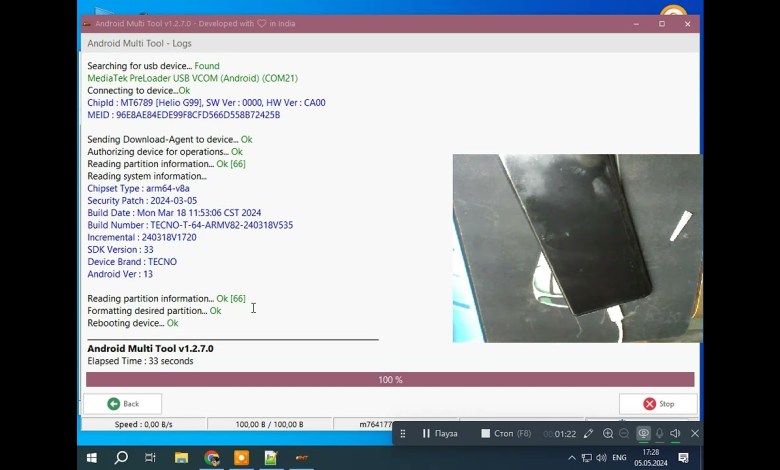The width and height of the screenshot is (780, 470).
Task: Click 'Speed : 0,00 B/s' status cell
Action: [x=144, y=424]
